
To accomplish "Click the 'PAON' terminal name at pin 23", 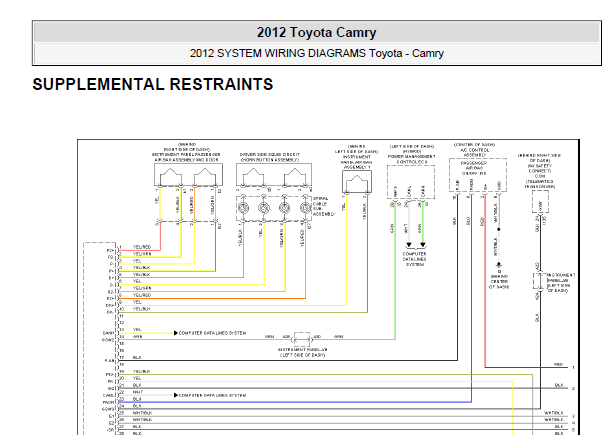I will (x=109, y=402).
